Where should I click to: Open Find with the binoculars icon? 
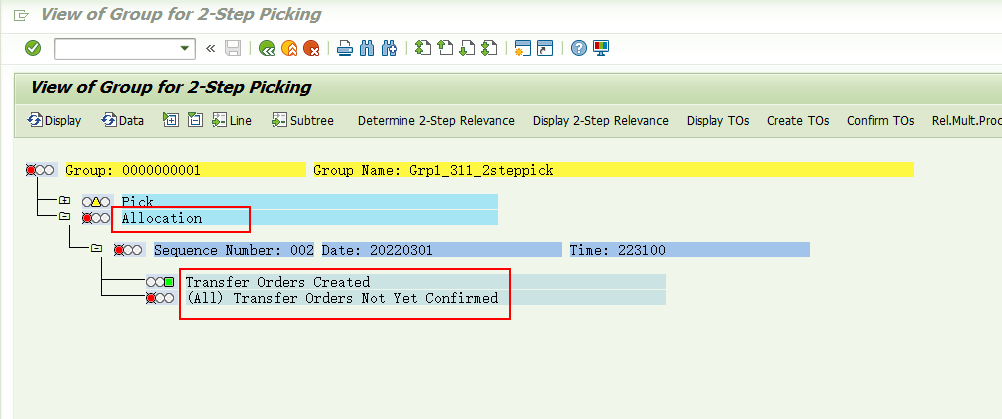click(x=367, y=48)
